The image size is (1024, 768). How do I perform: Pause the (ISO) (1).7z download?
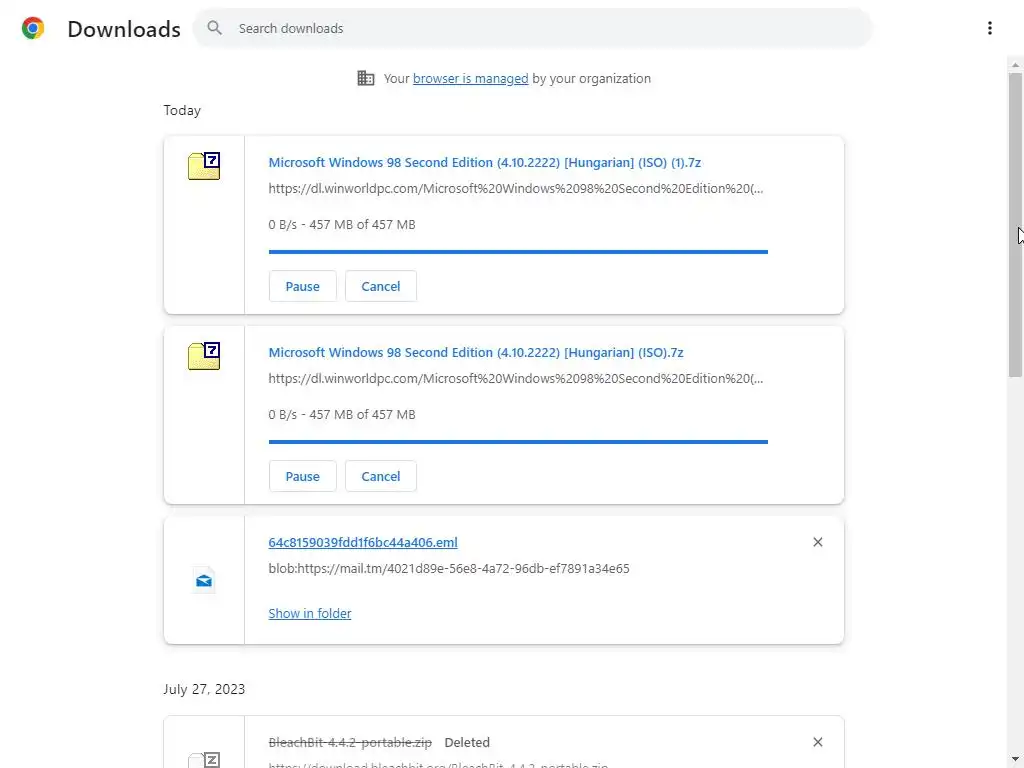pos(302,286)
